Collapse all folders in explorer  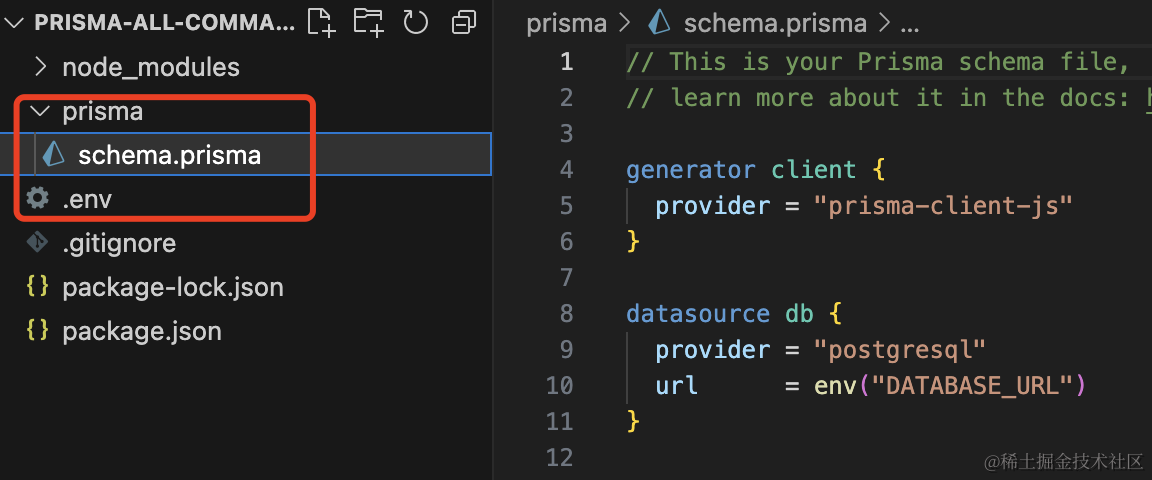[x=464, y=22]
